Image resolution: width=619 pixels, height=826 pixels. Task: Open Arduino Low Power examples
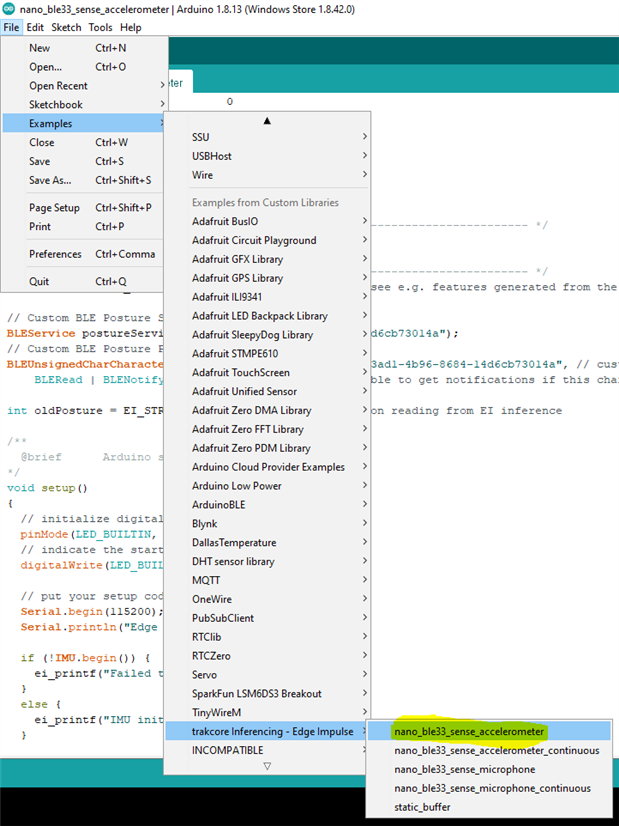267,487
